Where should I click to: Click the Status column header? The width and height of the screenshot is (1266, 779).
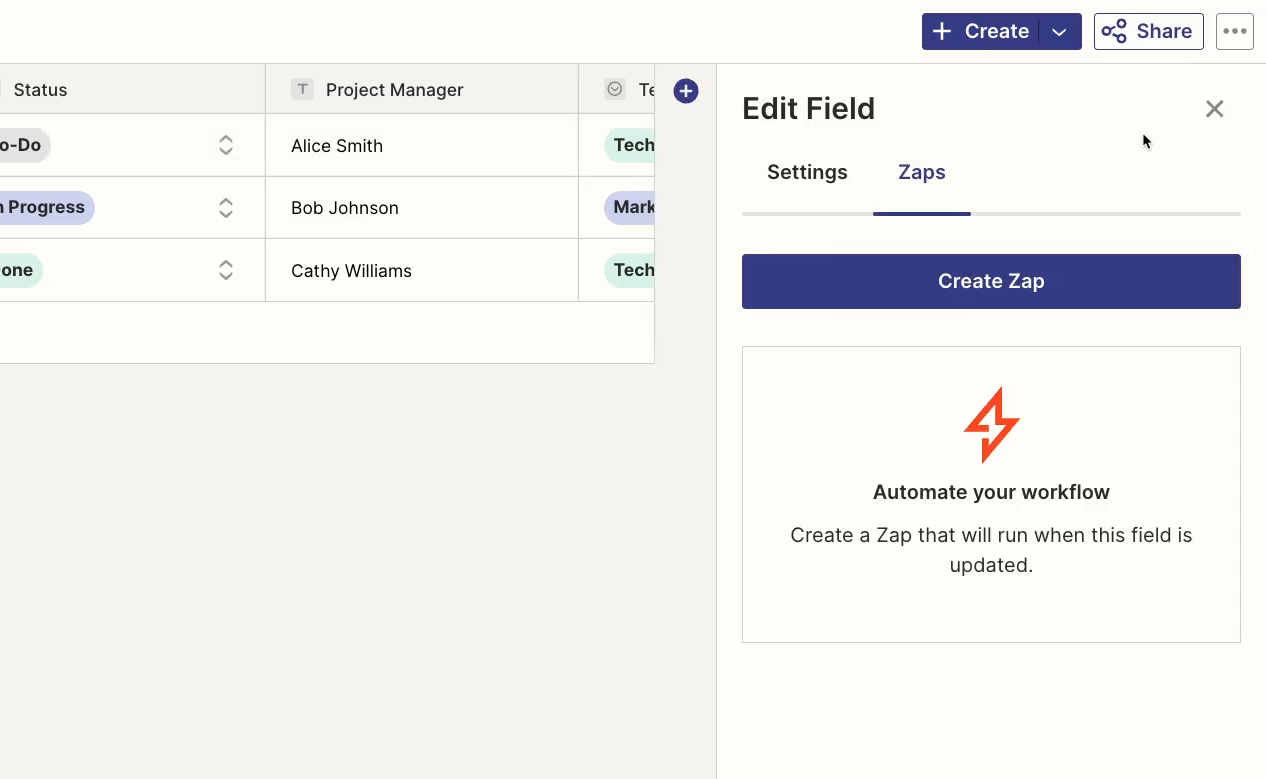[132, 89]
